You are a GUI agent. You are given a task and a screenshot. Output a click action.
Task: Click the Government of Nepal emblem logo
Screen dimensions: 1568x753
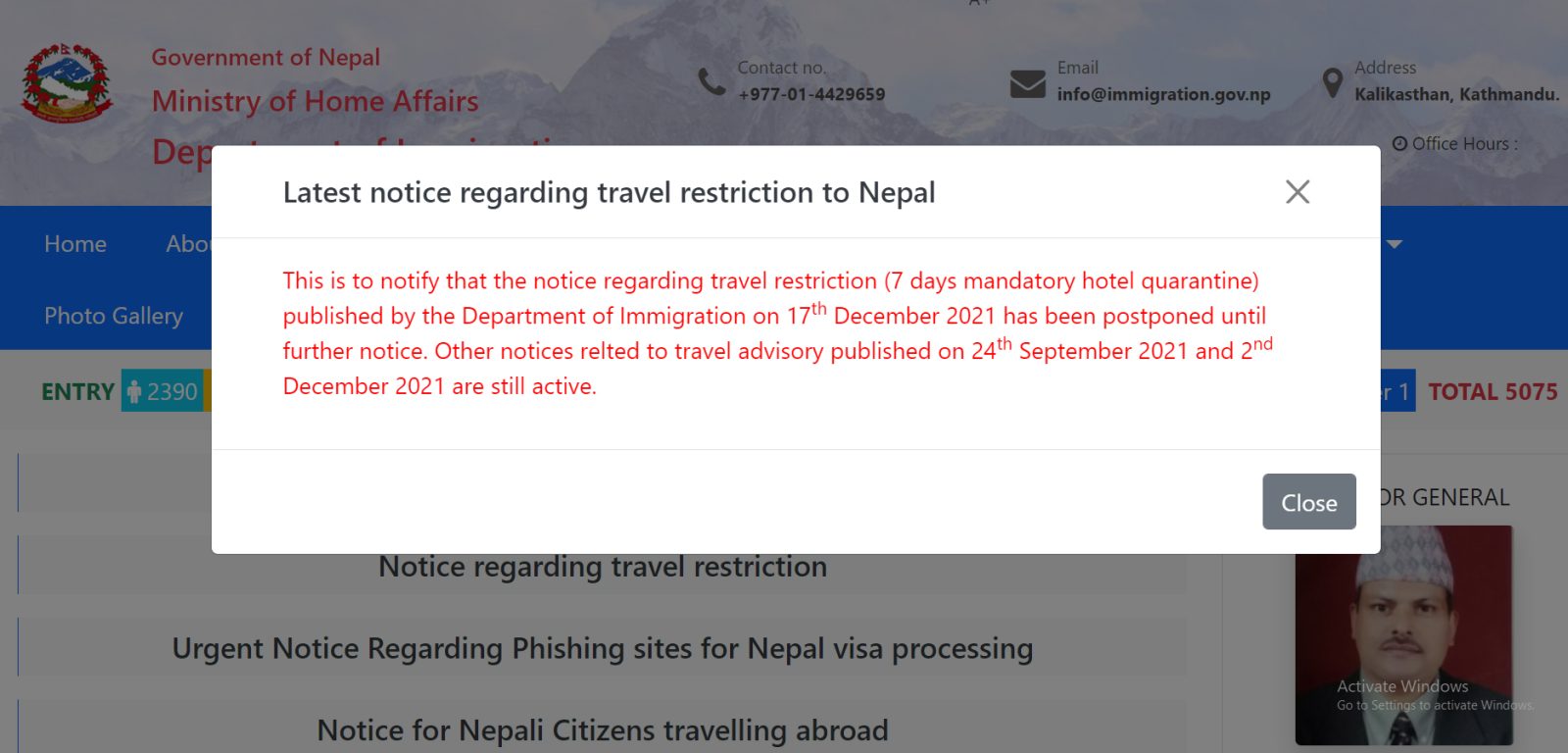coord(67,83)
